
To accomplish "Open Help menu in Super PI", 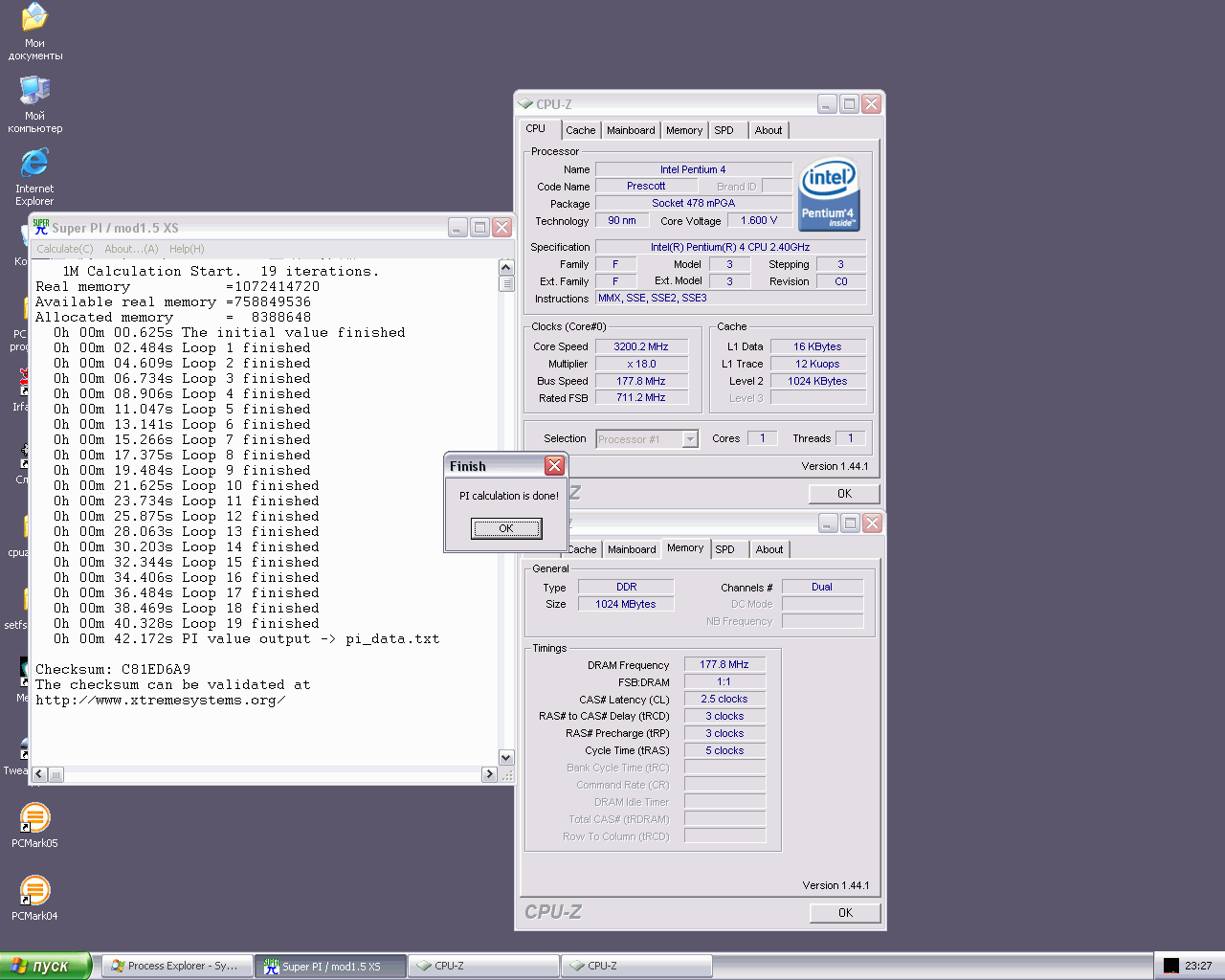I will click(187, 249).
